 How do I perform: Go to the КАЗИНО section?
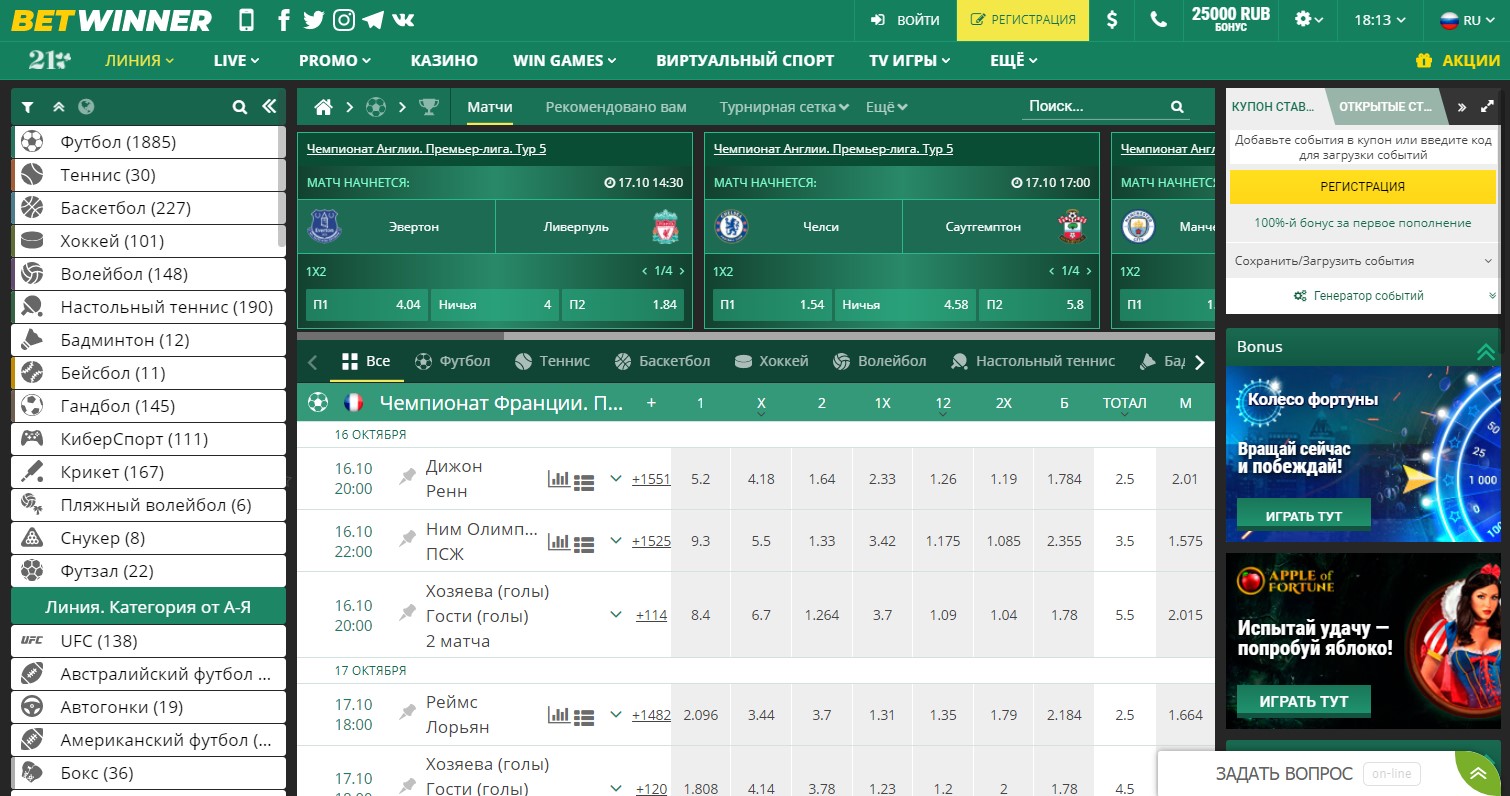tap(444, 60)
